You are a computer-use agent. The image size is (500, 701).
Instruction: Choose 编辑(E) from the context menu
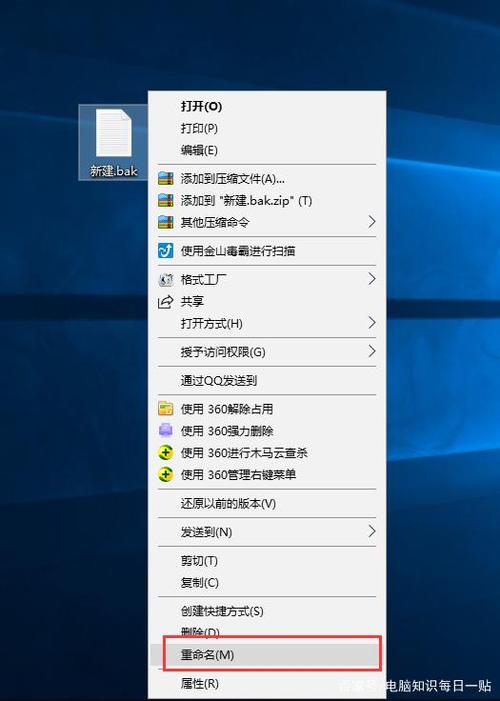[267, 150]
